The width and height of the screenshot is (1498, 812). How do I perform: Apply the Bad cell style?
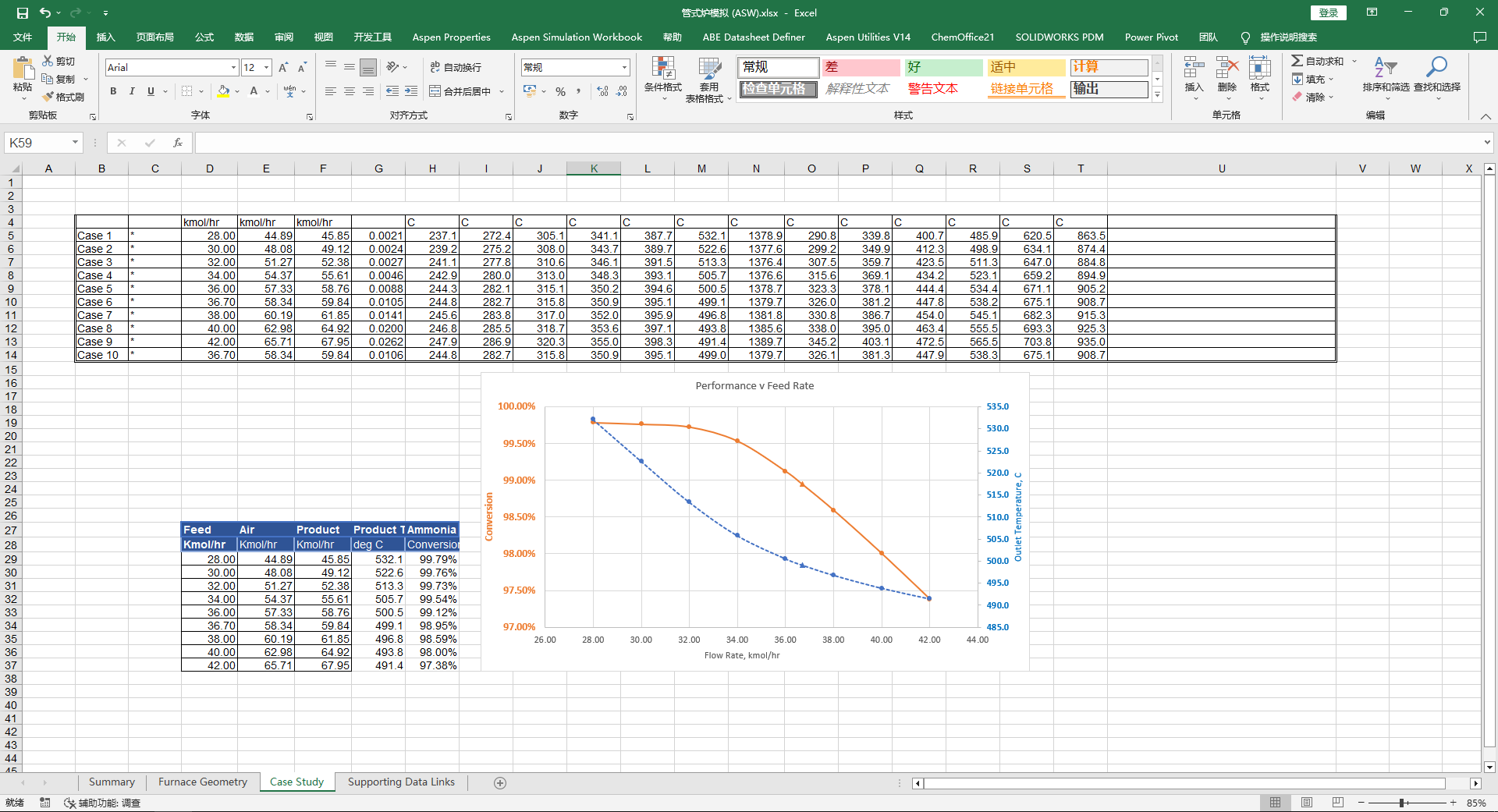coord(861,67)
